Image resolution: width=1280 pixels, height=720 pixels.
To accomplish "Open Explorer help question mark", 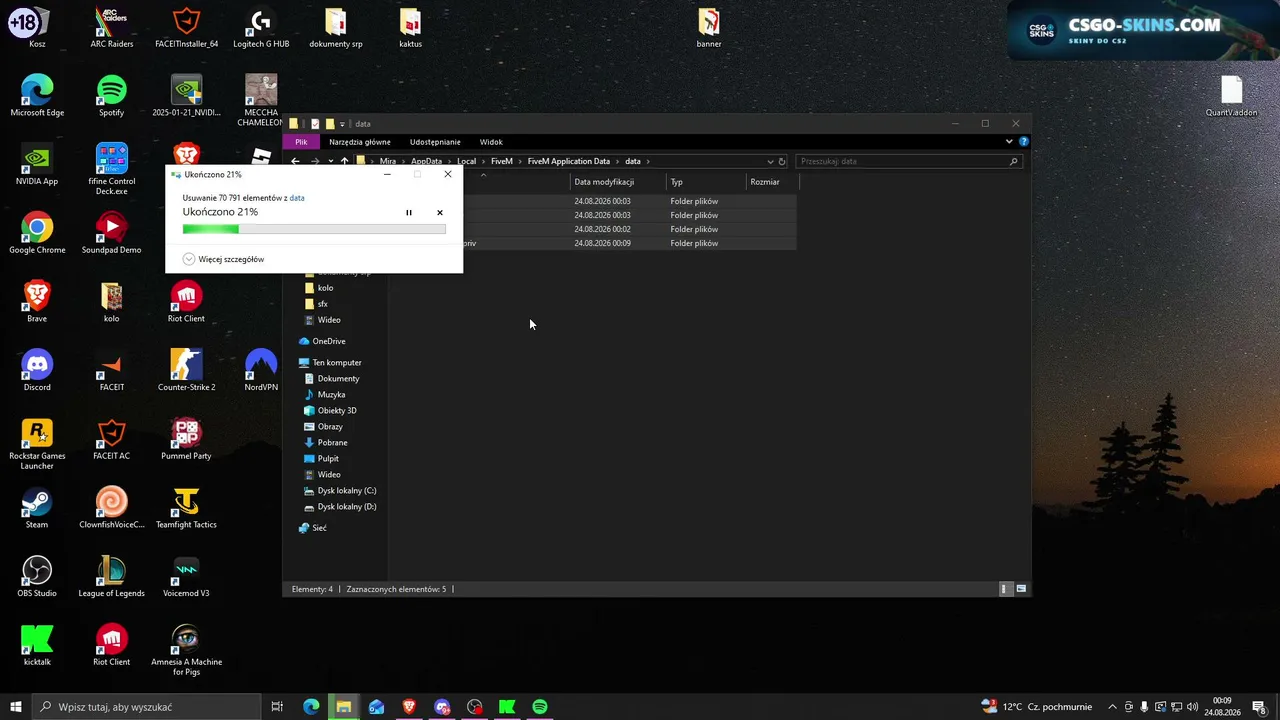I will (x=1023, y=142).
